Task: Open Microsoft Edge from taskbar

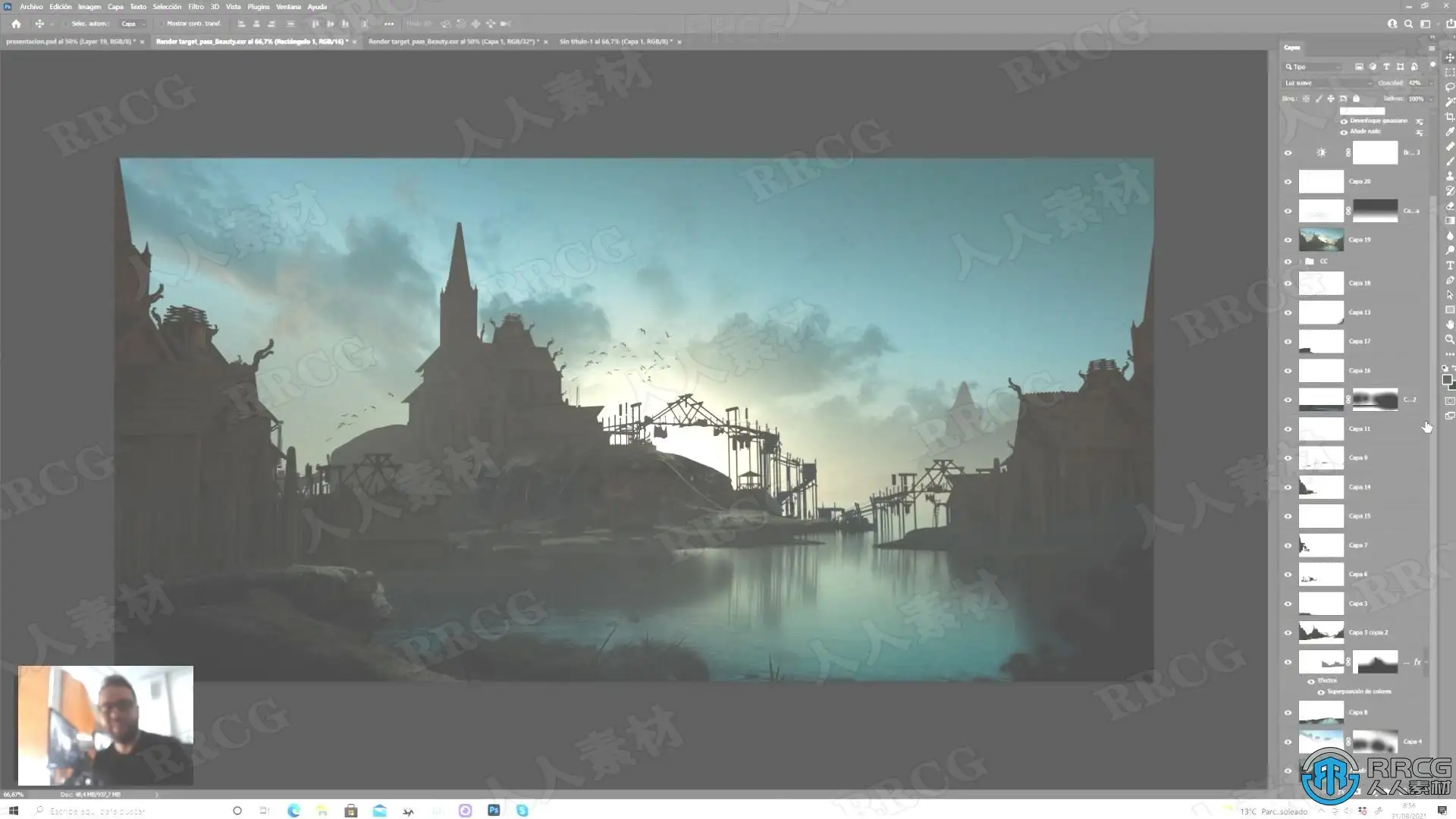Action: tap(293, 811)
